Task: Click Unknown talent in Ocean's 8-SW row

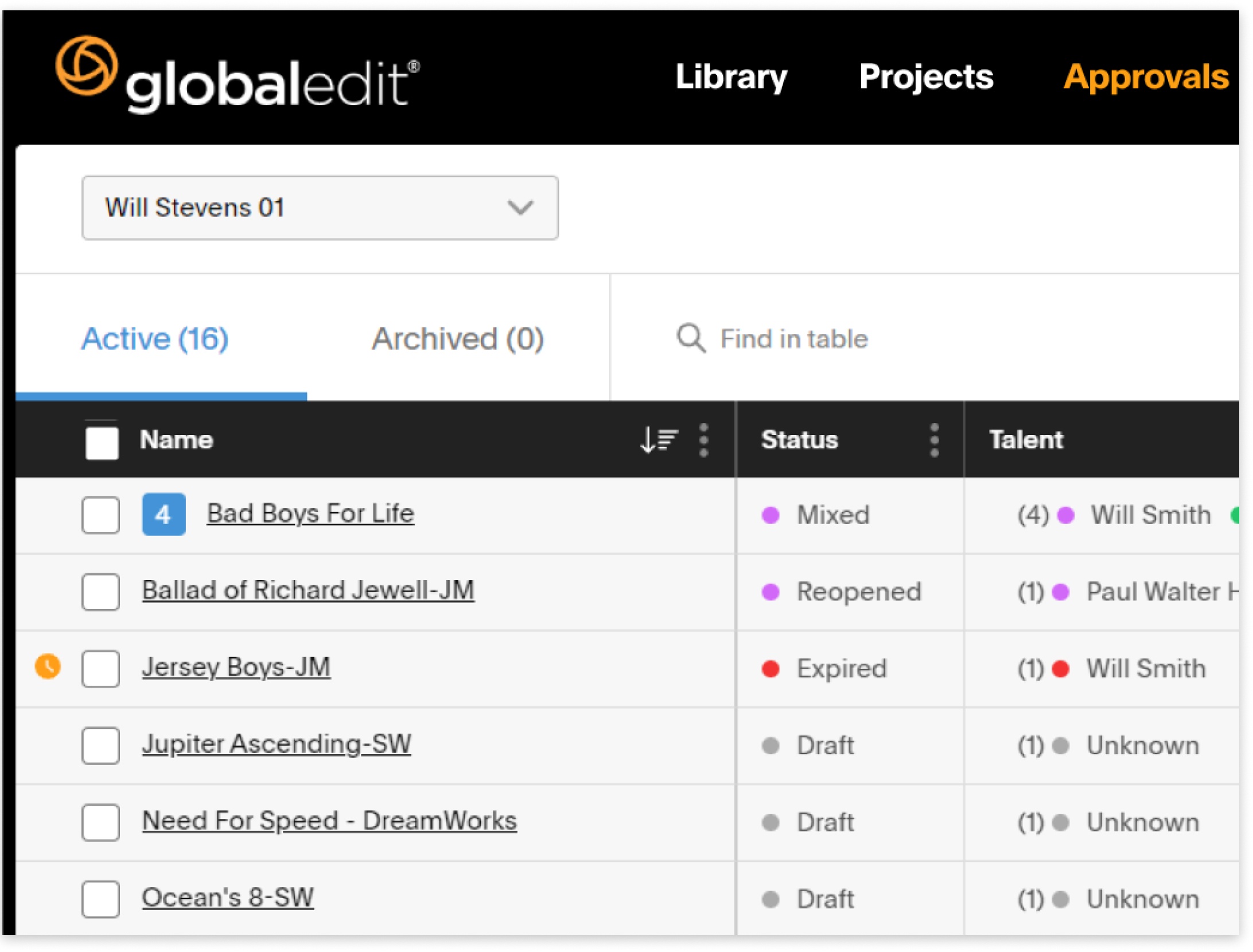Action: (1142, 899)
